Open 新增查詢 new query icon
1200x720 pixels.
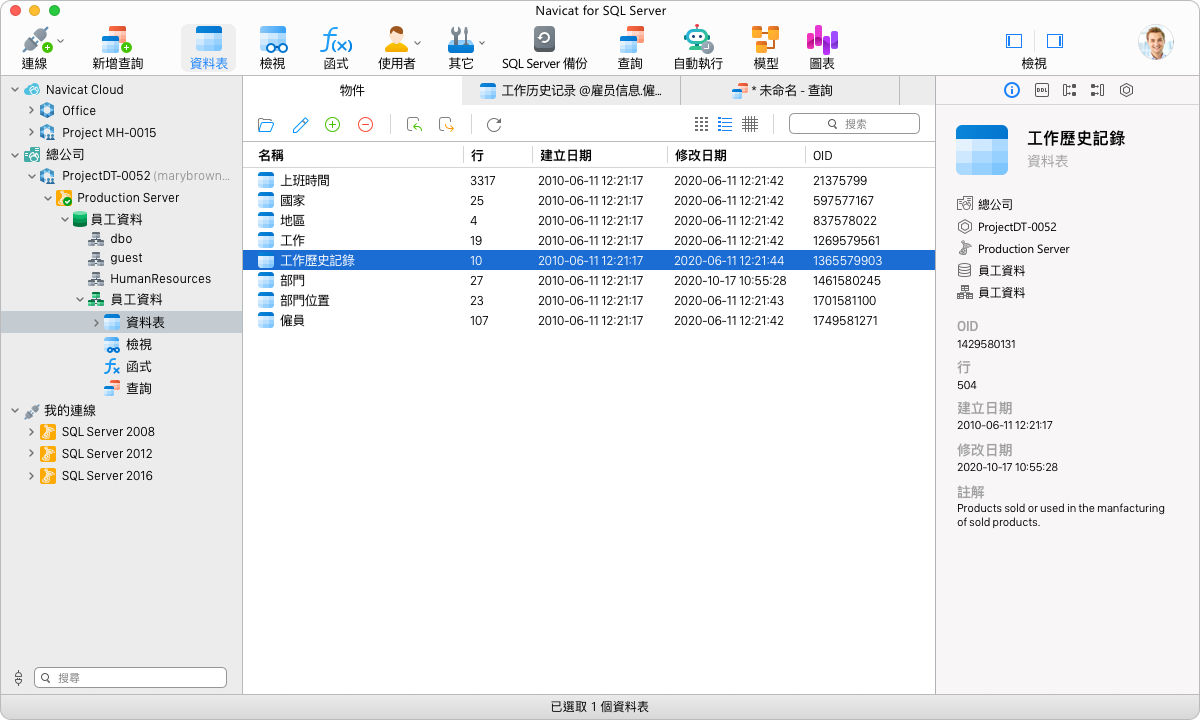117,41
